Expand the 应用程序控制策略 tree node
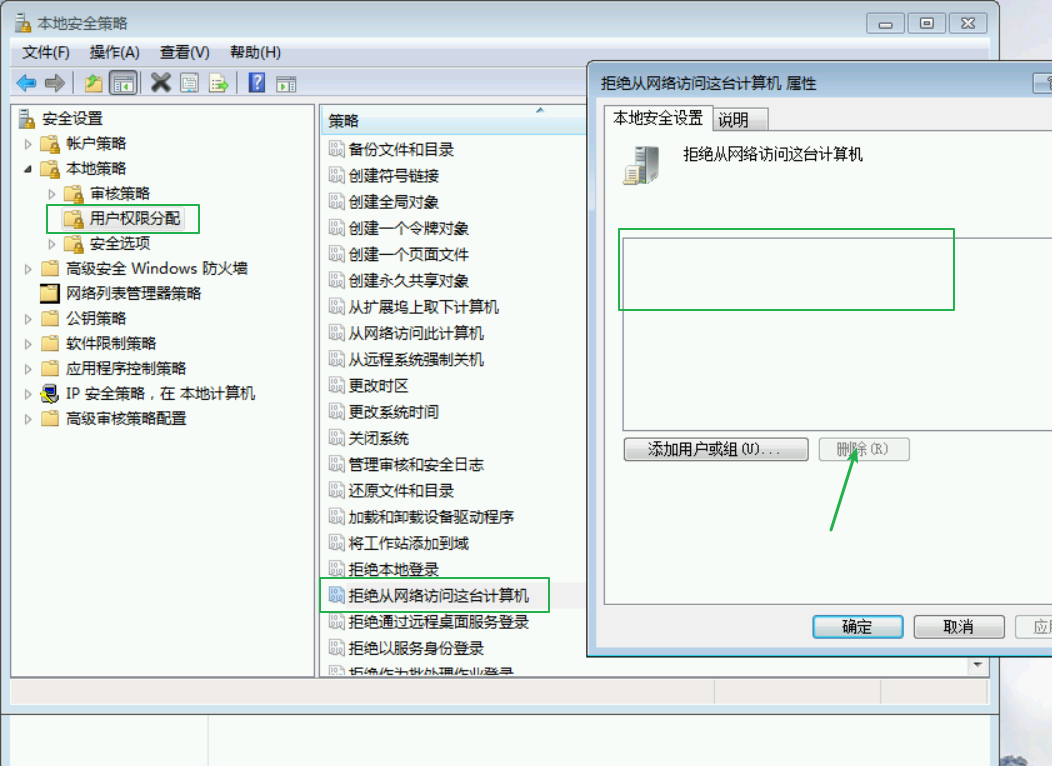 click(x=28, y=369)
